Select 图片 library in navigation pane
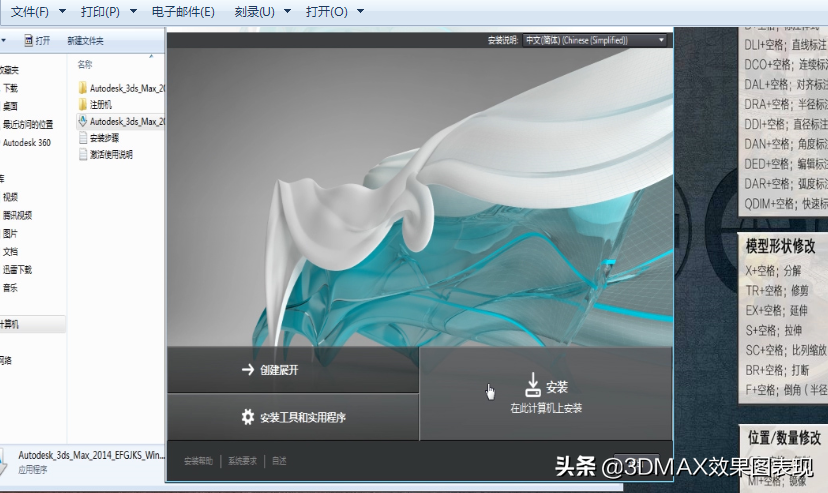Screen dimensions: 828x493 pyautogui.click(x=10, y=233)
